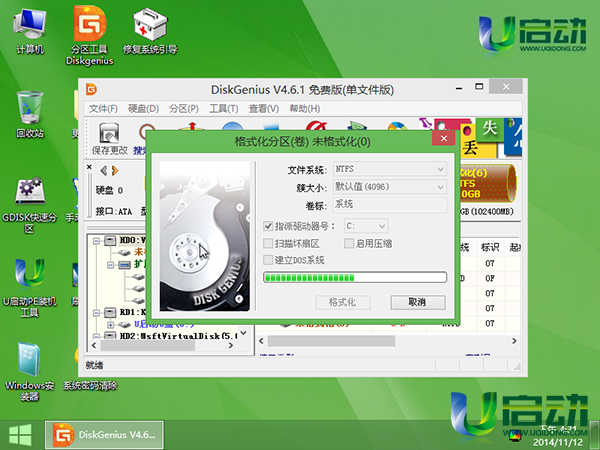The width and height of the screenshot is (600, 450).
Task: Tick the 建立DOS系统 checkbox
Action: click(268, 260)
